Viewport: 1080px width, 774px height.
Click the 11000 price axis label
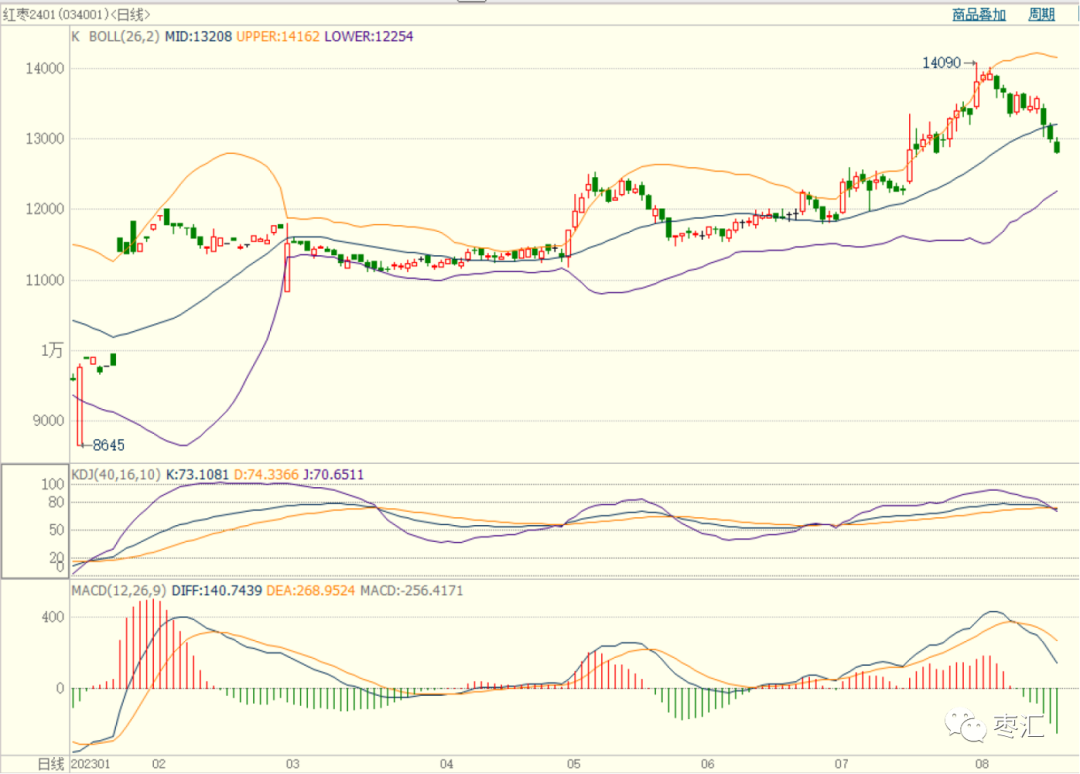pos(45,280)
